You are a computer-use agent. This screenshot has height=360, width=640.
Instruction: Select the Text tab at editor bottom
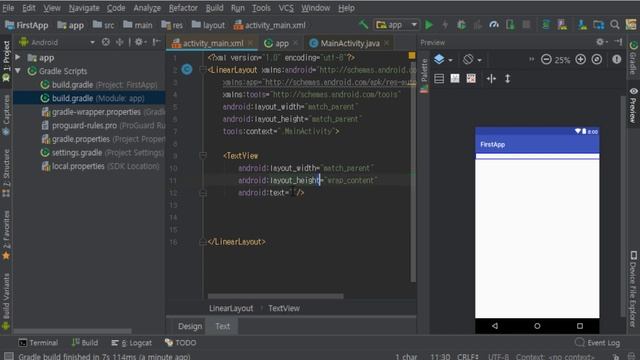click(x=222, y=326)
